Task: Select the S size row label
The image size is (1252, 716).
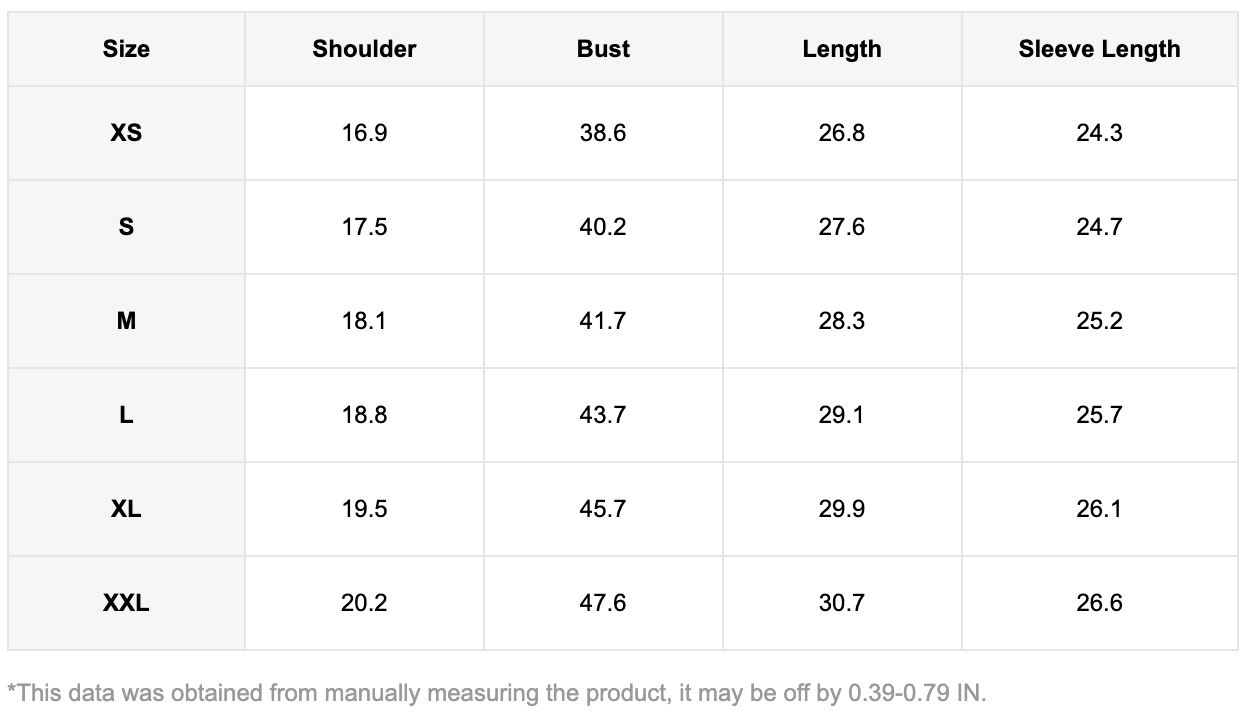Action: click(x=126, y=227)
